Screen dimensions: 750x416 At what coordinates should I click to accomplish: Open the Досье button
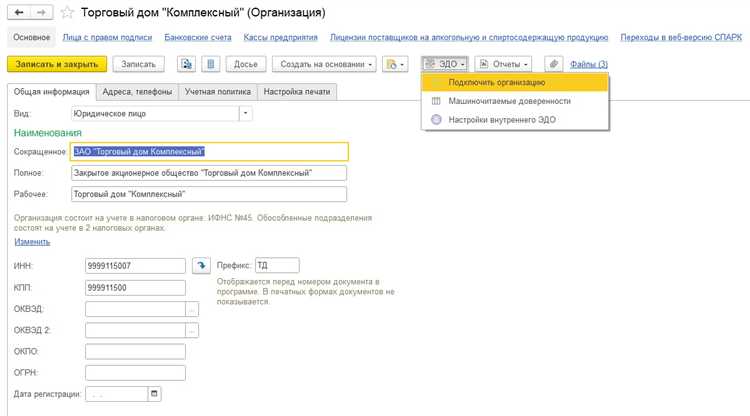click(245, 64)
